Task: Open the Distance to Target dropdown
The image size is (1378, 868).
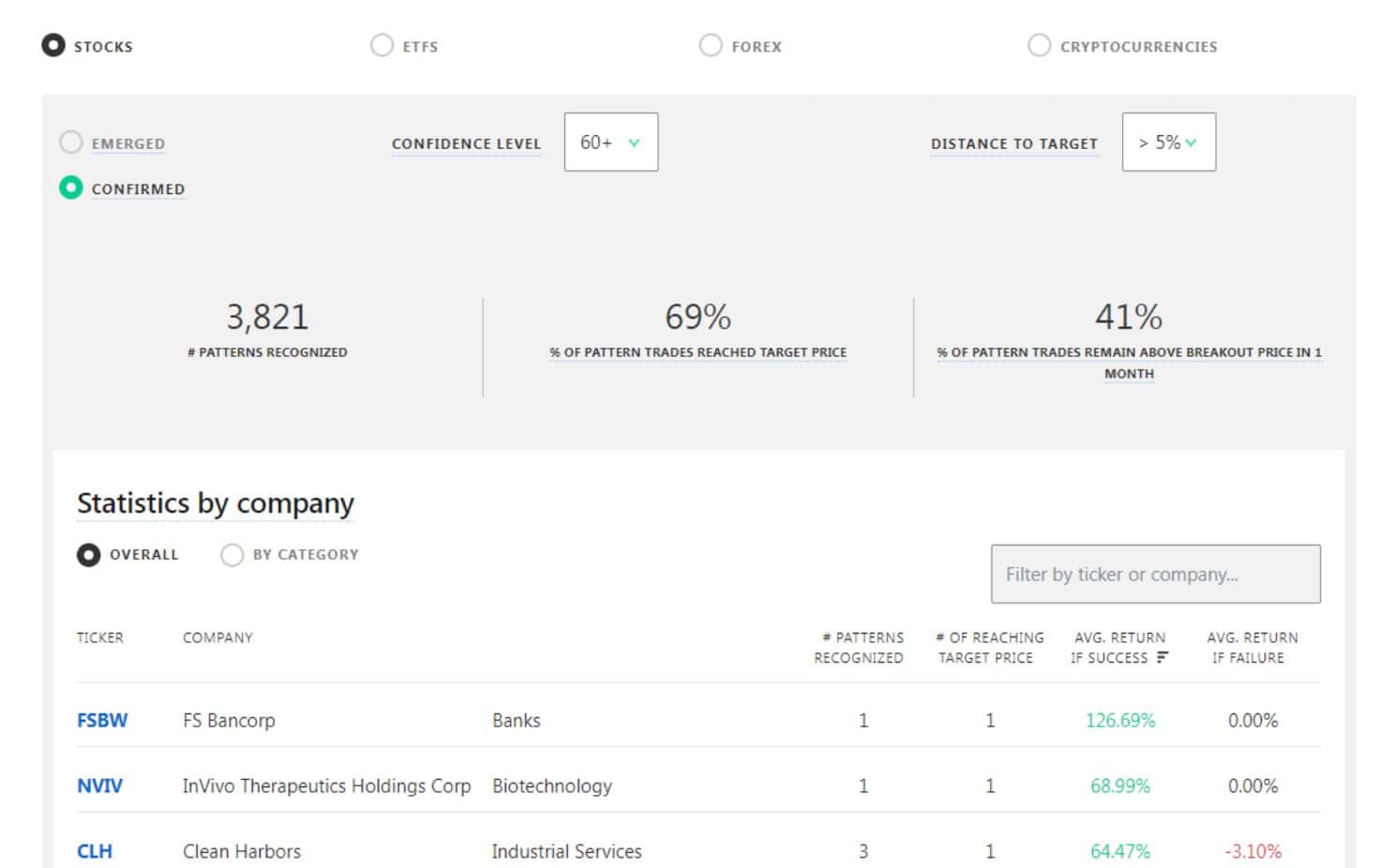Action: pos(1169,142)
